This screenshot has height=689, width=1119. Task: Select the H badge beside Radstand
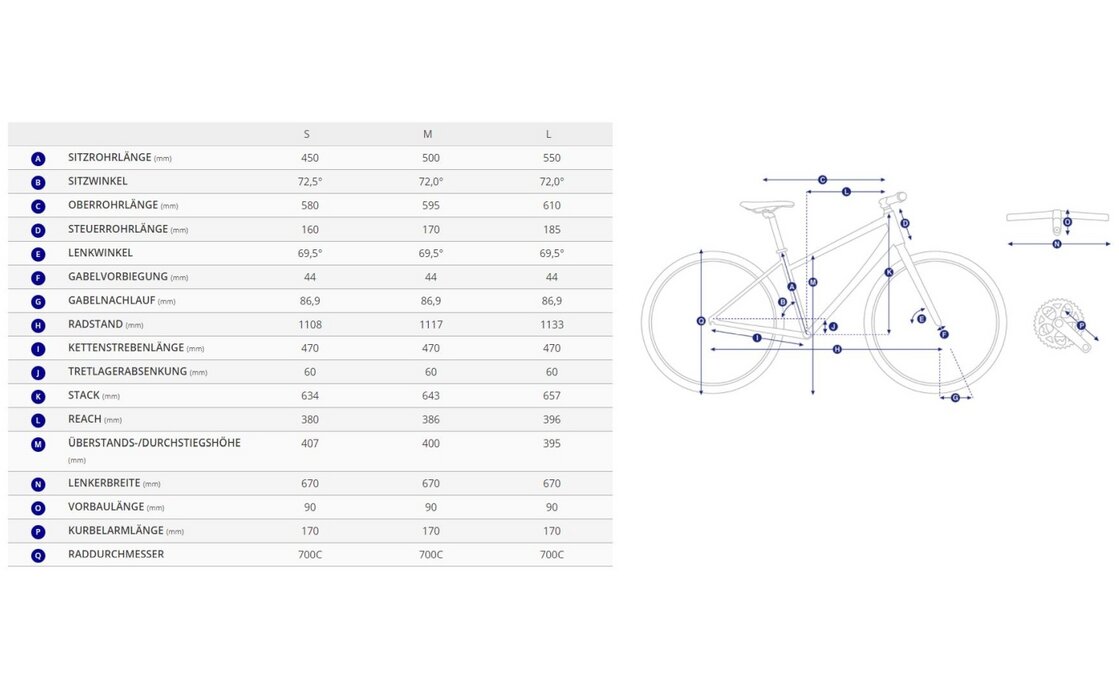click(x=38, y=326)
